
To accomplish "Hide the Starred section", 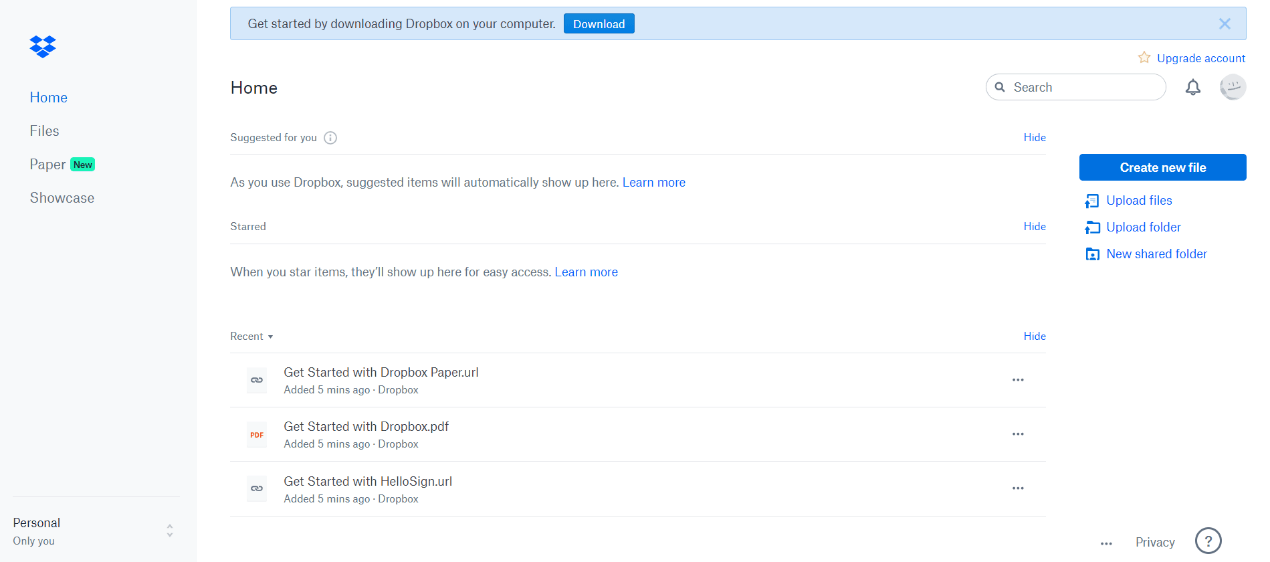I will click(1035, 227).
